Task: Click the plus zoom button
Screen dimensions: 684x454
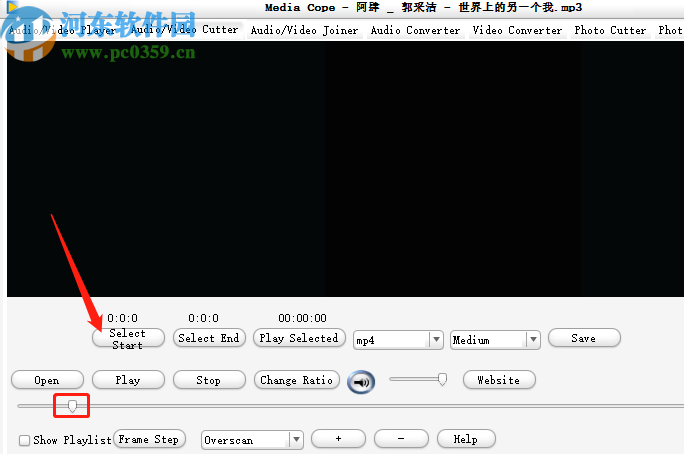Action: pyautogui.click(x=338, y=438)
